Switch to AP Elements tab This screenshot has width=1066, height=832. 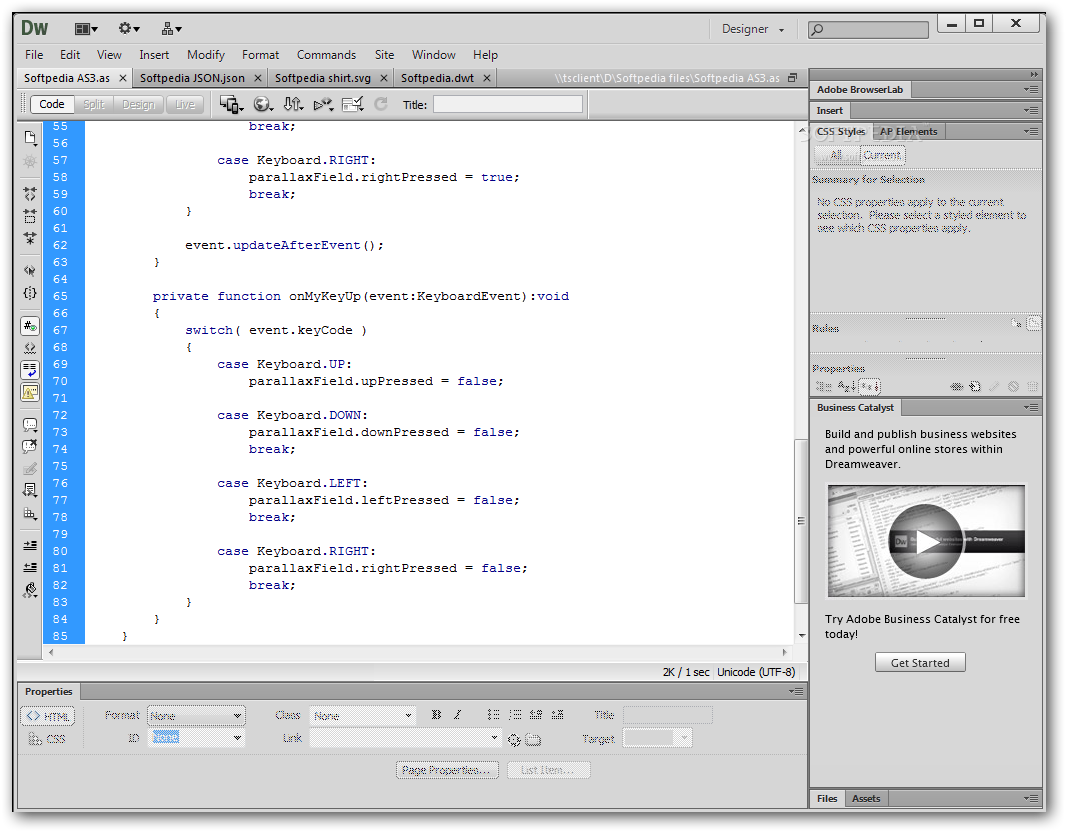click(908, 132)
